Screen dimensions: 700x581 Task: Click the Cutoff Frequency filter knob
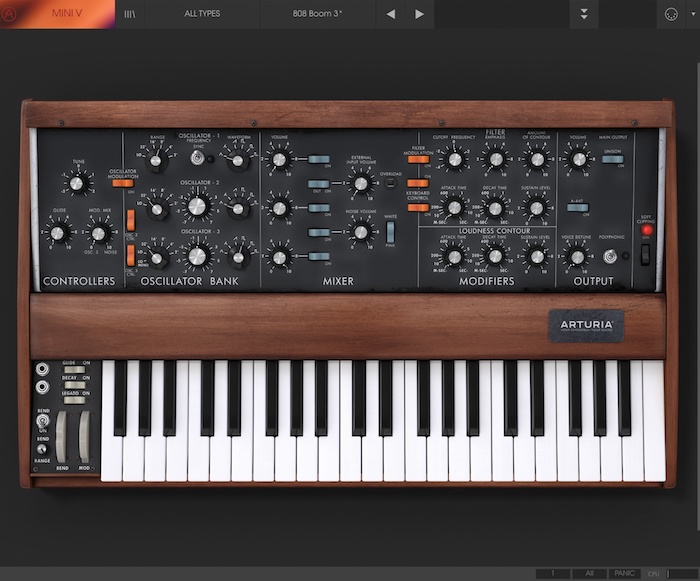click(x=454, y=160)
